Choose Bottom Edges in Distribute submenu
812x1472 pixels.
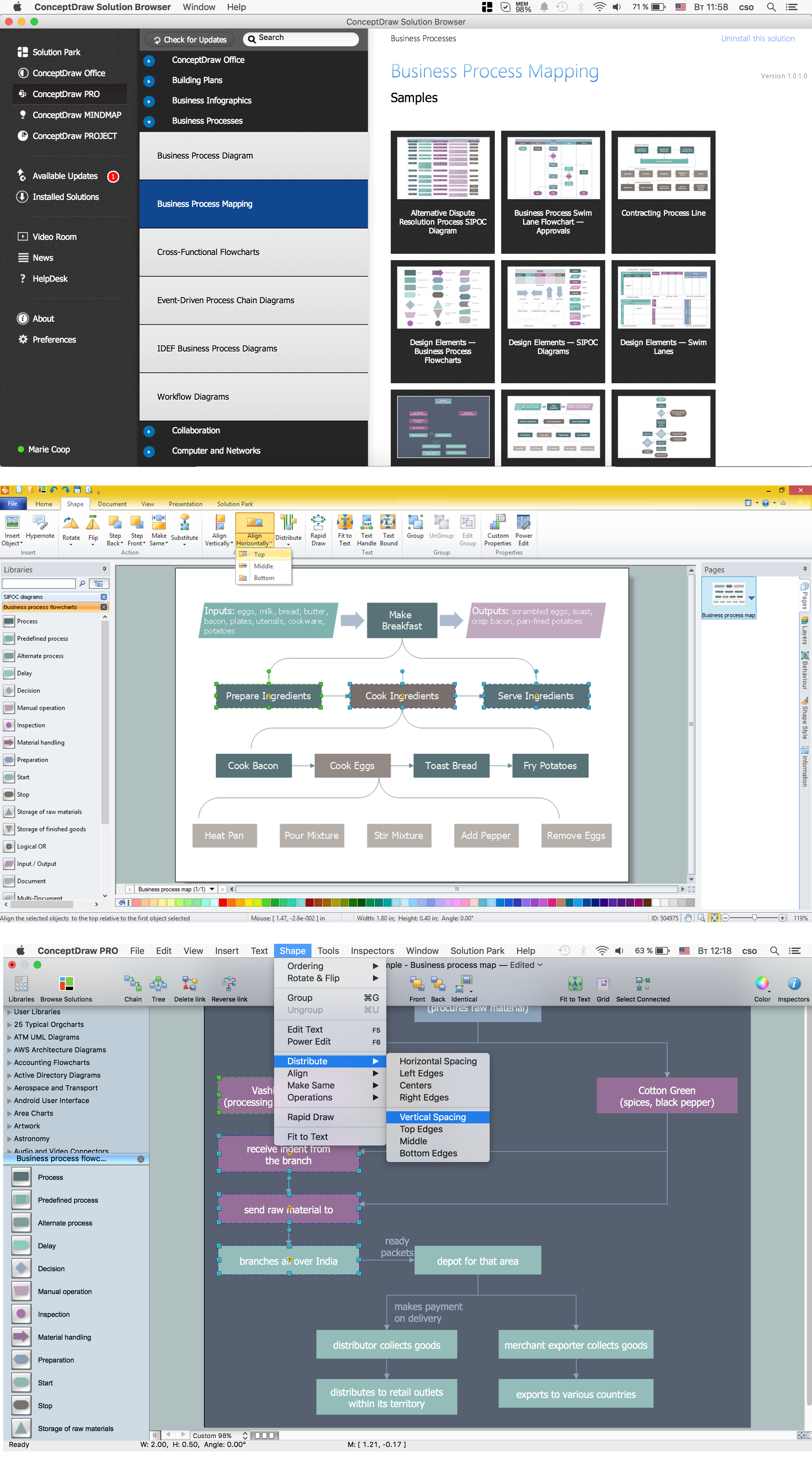[x=438, y=1153]
